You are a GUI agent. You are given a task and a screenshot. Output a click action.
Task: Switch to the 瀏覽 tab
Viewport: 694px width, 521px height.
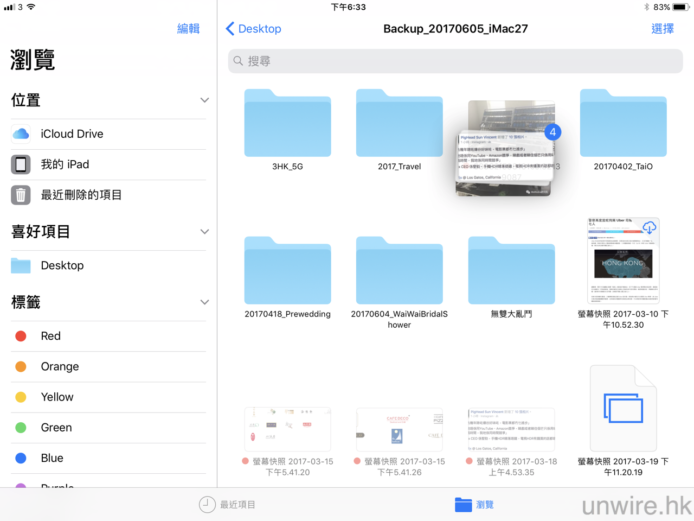click(x=474, y=505)
